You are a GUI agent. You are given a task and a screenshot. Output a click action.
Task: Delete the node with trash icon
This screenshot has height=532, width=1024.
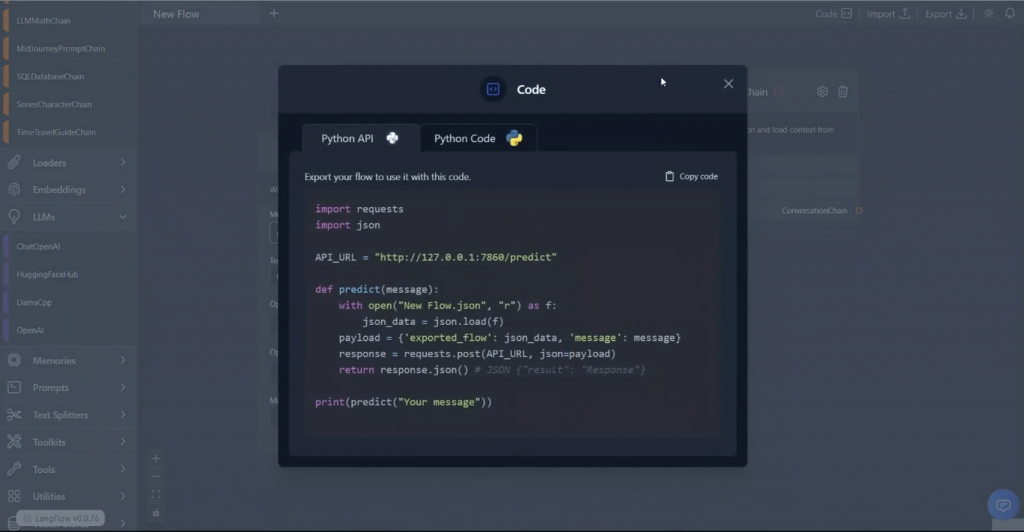pos(843,92)
